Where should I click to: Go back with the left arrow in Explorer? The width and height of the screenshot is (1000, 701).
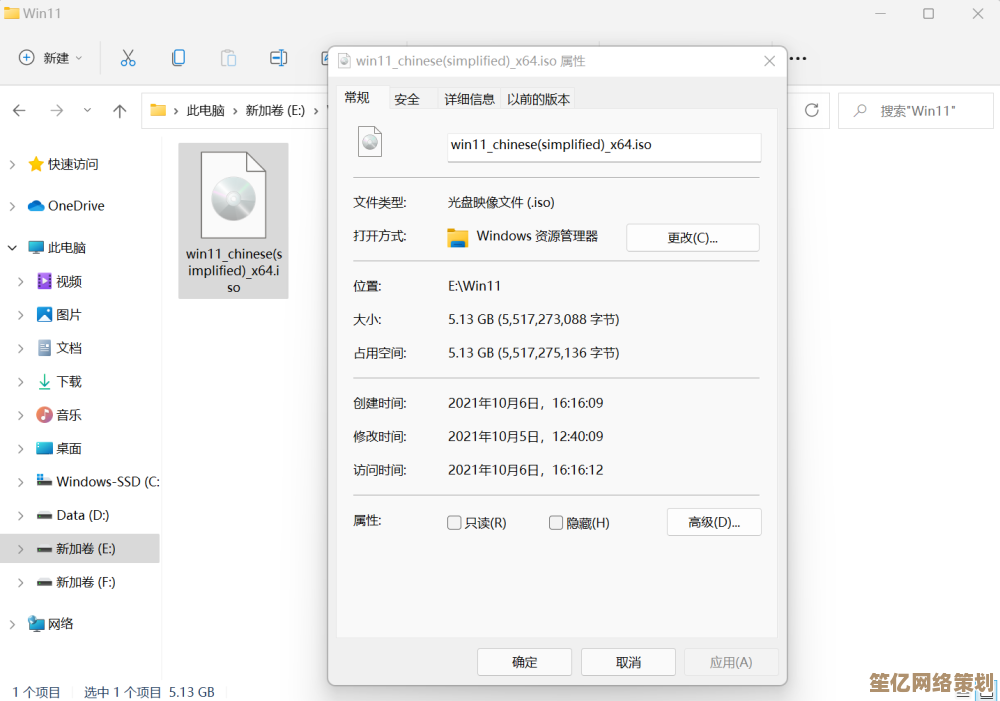19,110
